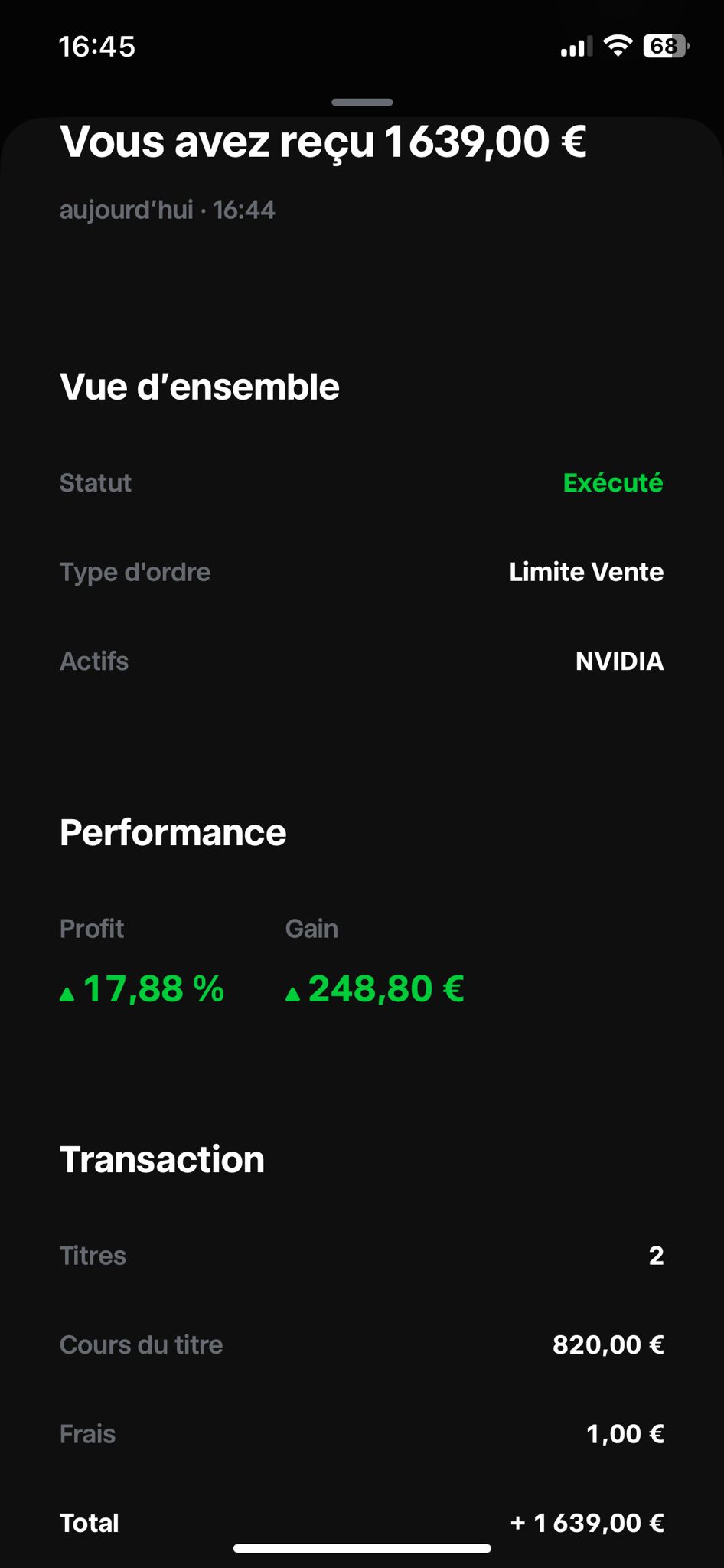Tap the Limite Vente order type
Viewport: 724px width, 1568px height.
click(586, 572)
